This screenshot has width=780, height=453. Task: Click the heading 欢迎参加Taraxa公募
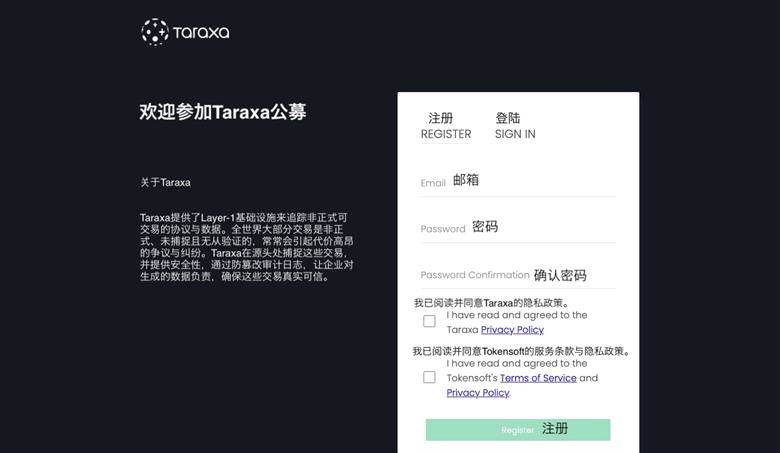tap(222, 112)
